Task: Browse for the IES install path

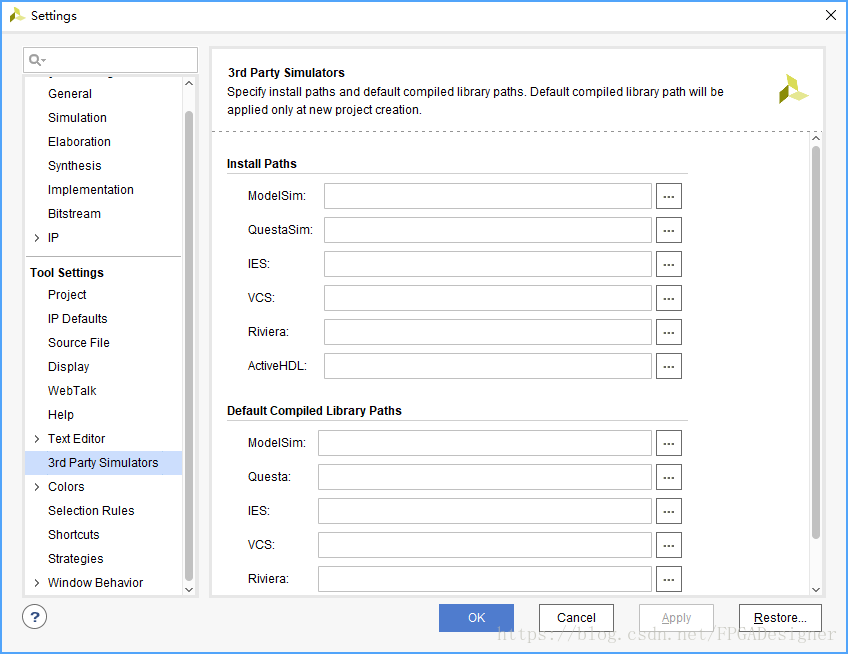Action: (x=668, y=264)
